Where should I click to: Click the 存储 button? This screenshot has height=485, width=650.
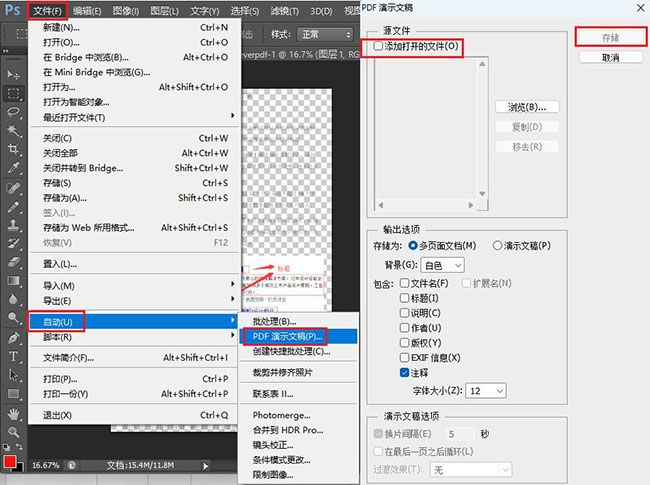coord(611,38)
